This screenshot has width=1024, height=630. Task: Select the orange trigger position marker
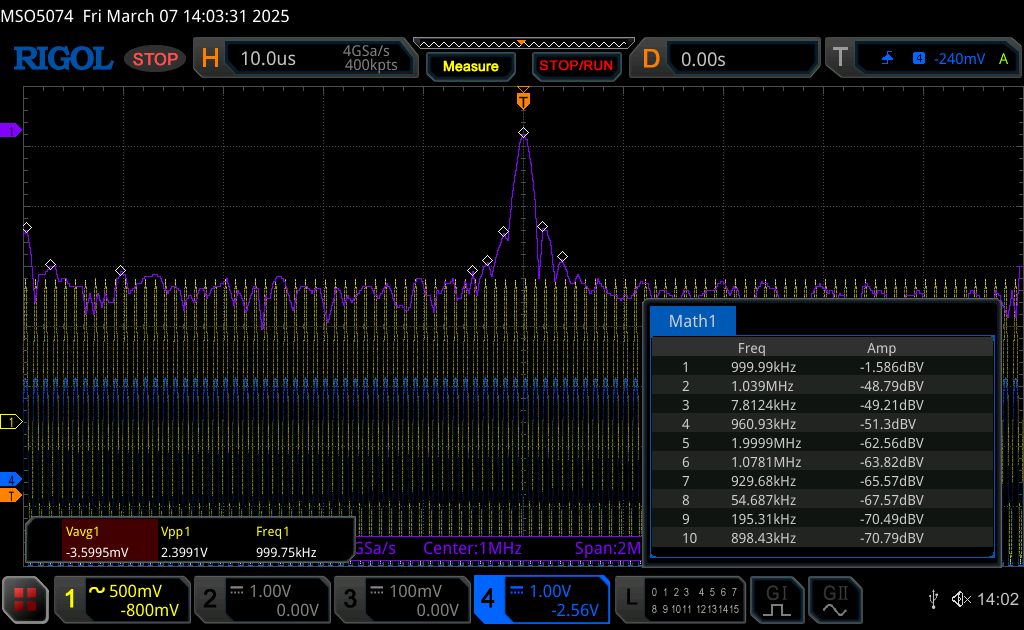[522, 100]
